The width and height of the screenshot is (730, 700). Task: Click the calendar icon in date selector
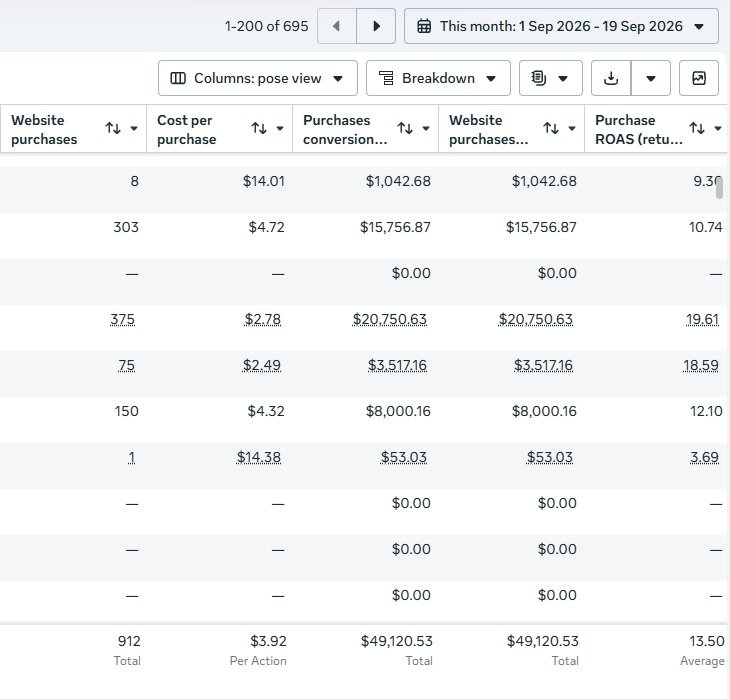(x=424, y=26)
